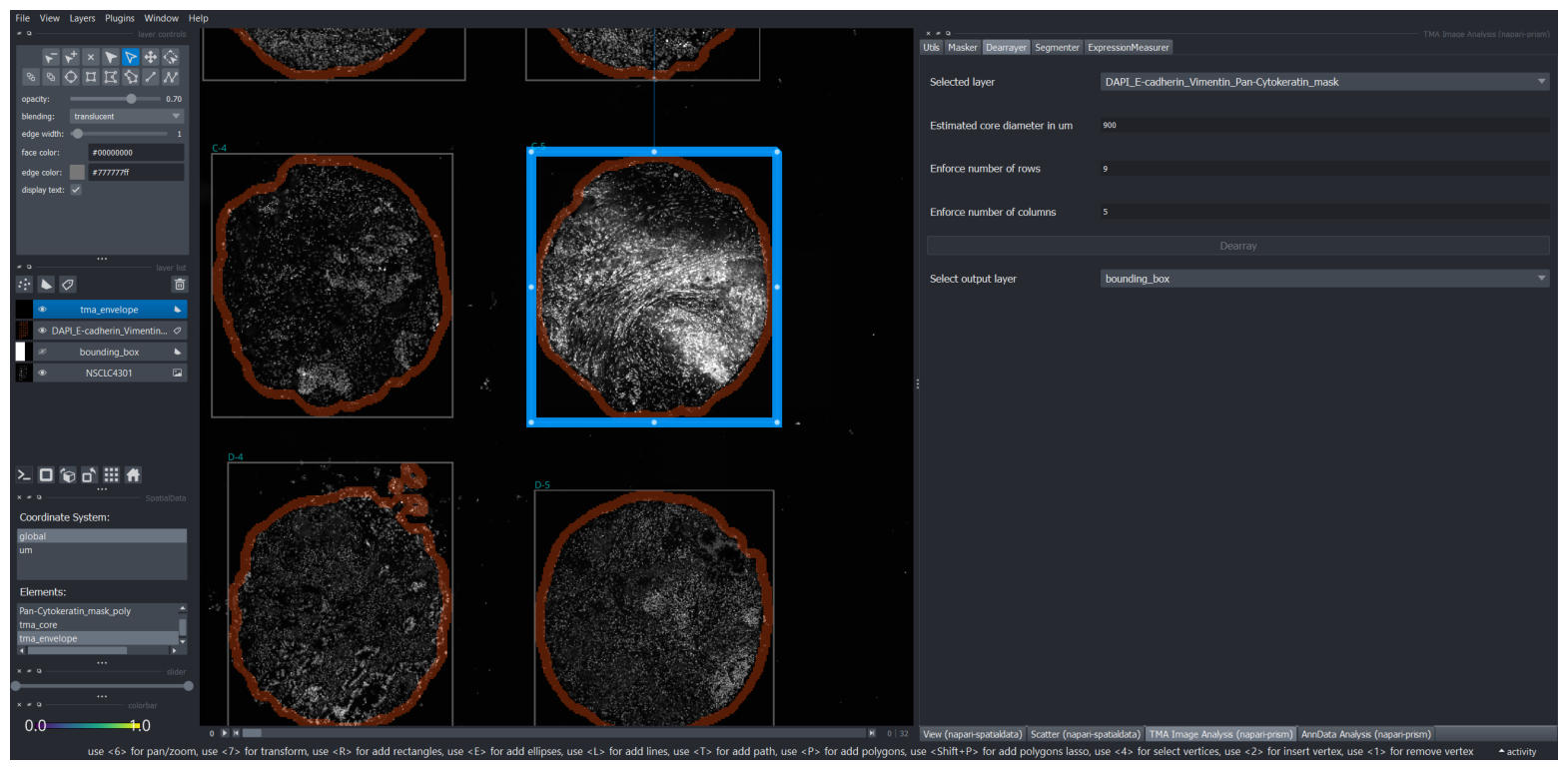Viewport: 1568px width, 770px height.
Task: Switch to the ExpressionMeasurer tab
Action: point(1129,47)
